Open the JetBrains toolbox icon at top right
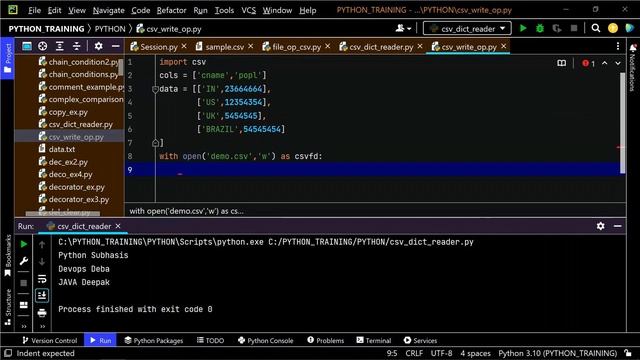The height and width of the screenshot is (360, 640). click(x=629, y=28)
